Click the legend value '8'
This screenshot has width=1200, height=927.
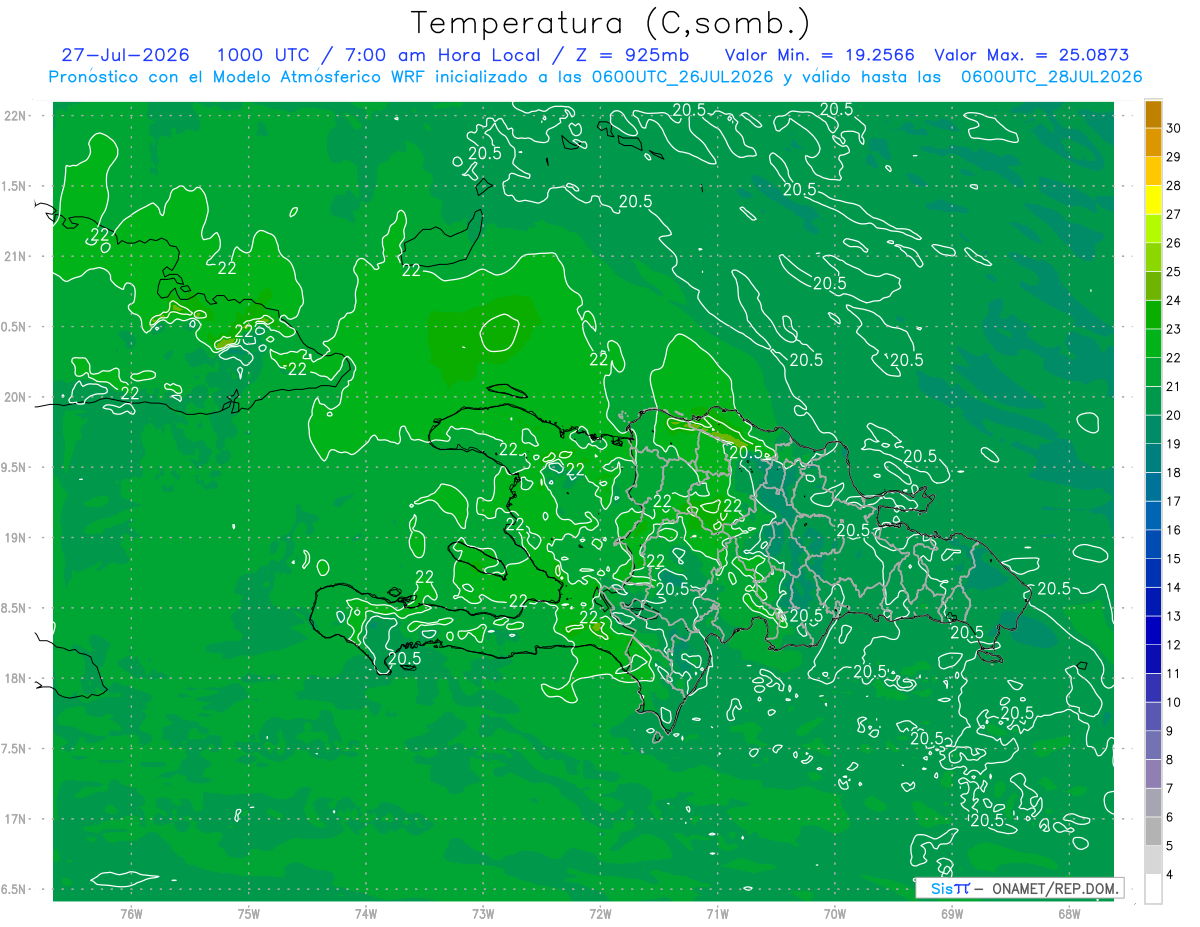click(x=1171, y=759)
